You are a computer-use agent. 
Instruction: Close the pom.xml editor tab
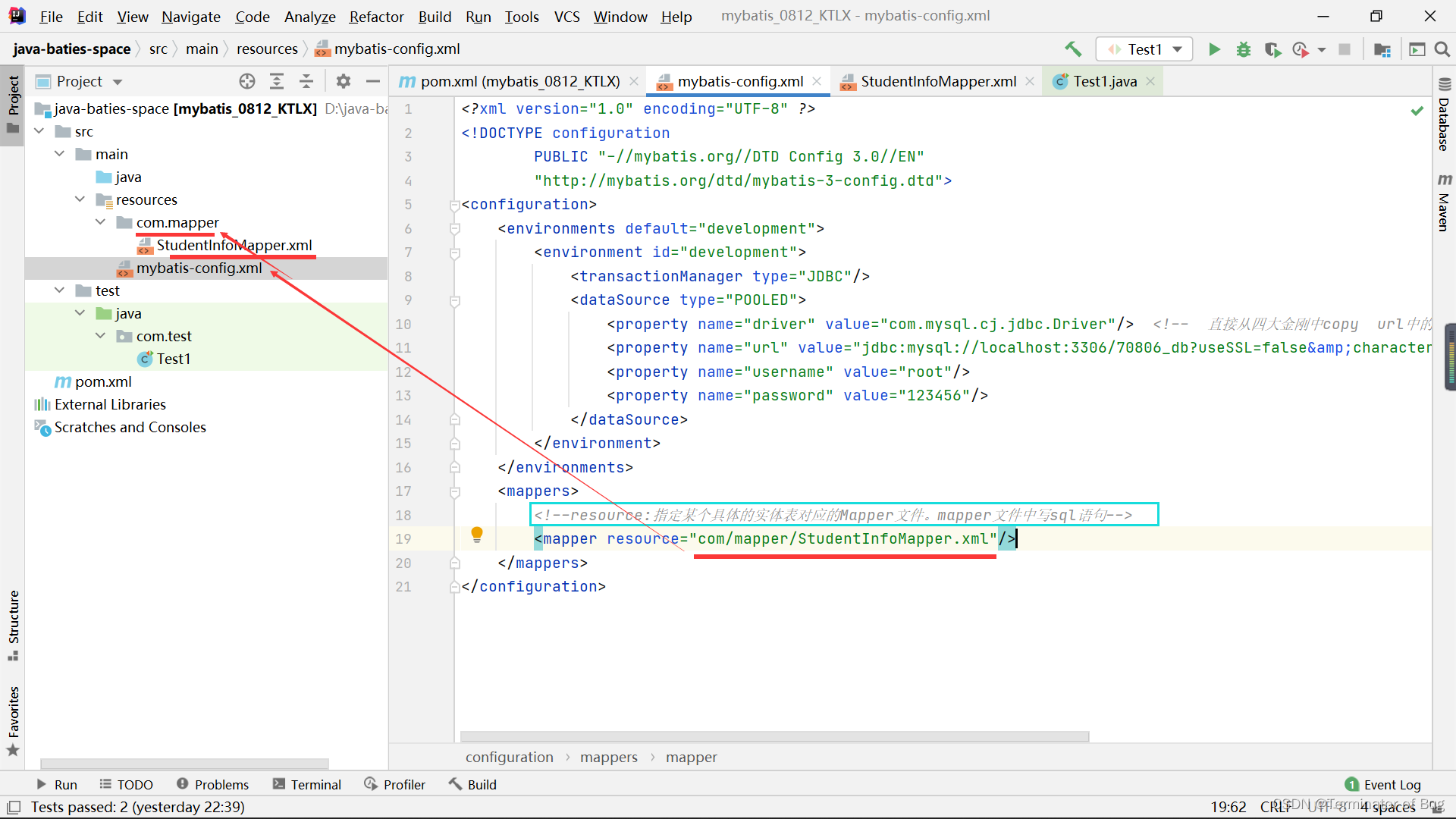point(634,81)
